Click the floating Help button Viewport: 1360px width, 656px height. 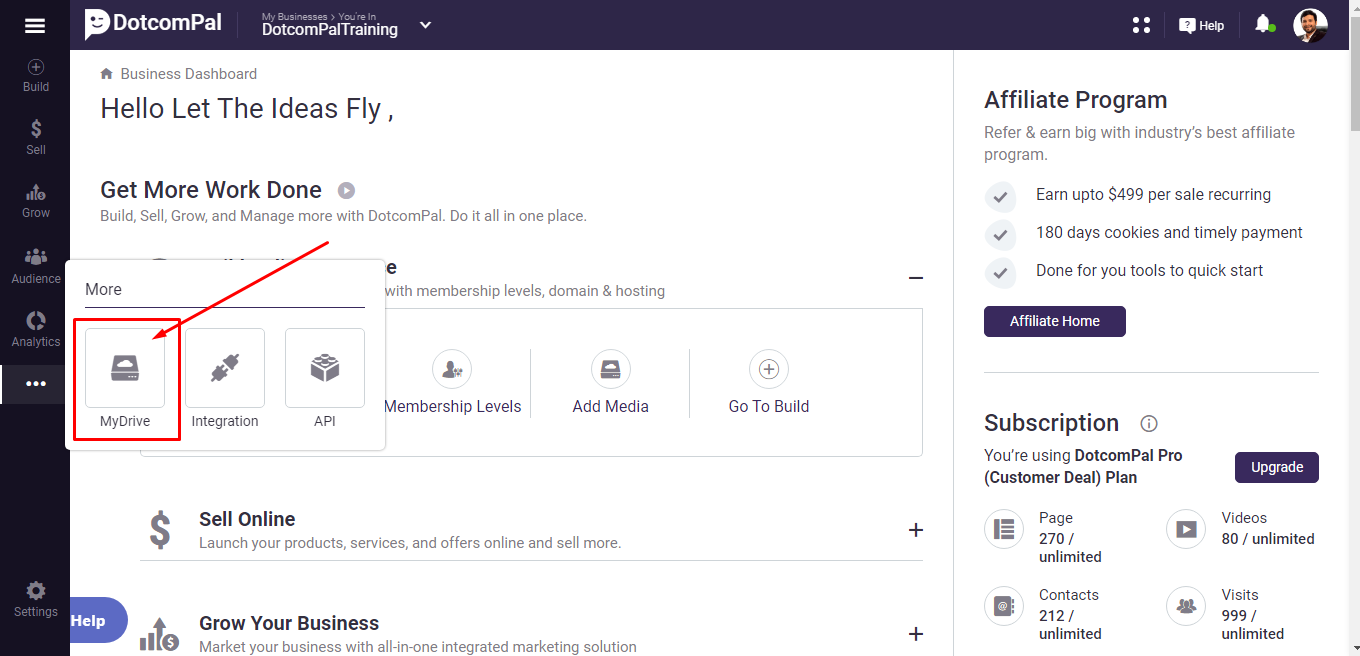[98, 620]
